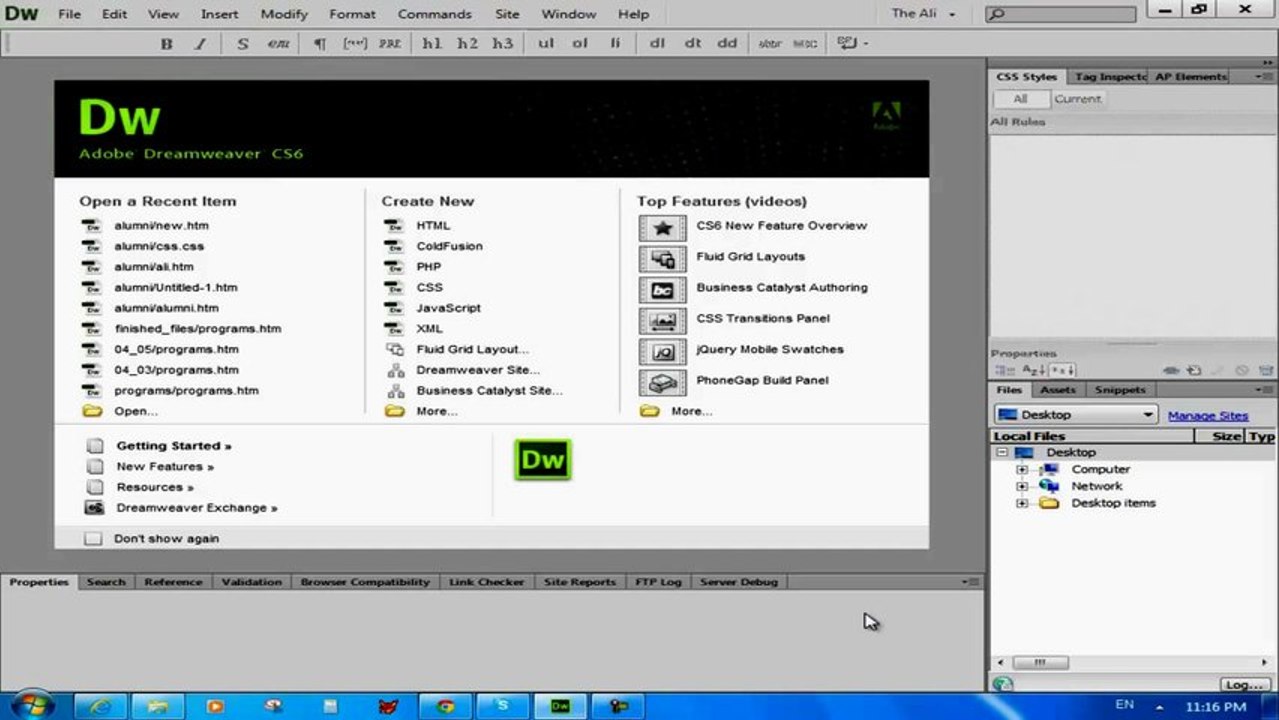1279x720 pixels.
Task: Open Internet Explorer from the taskbar
Action: (100, 705)
